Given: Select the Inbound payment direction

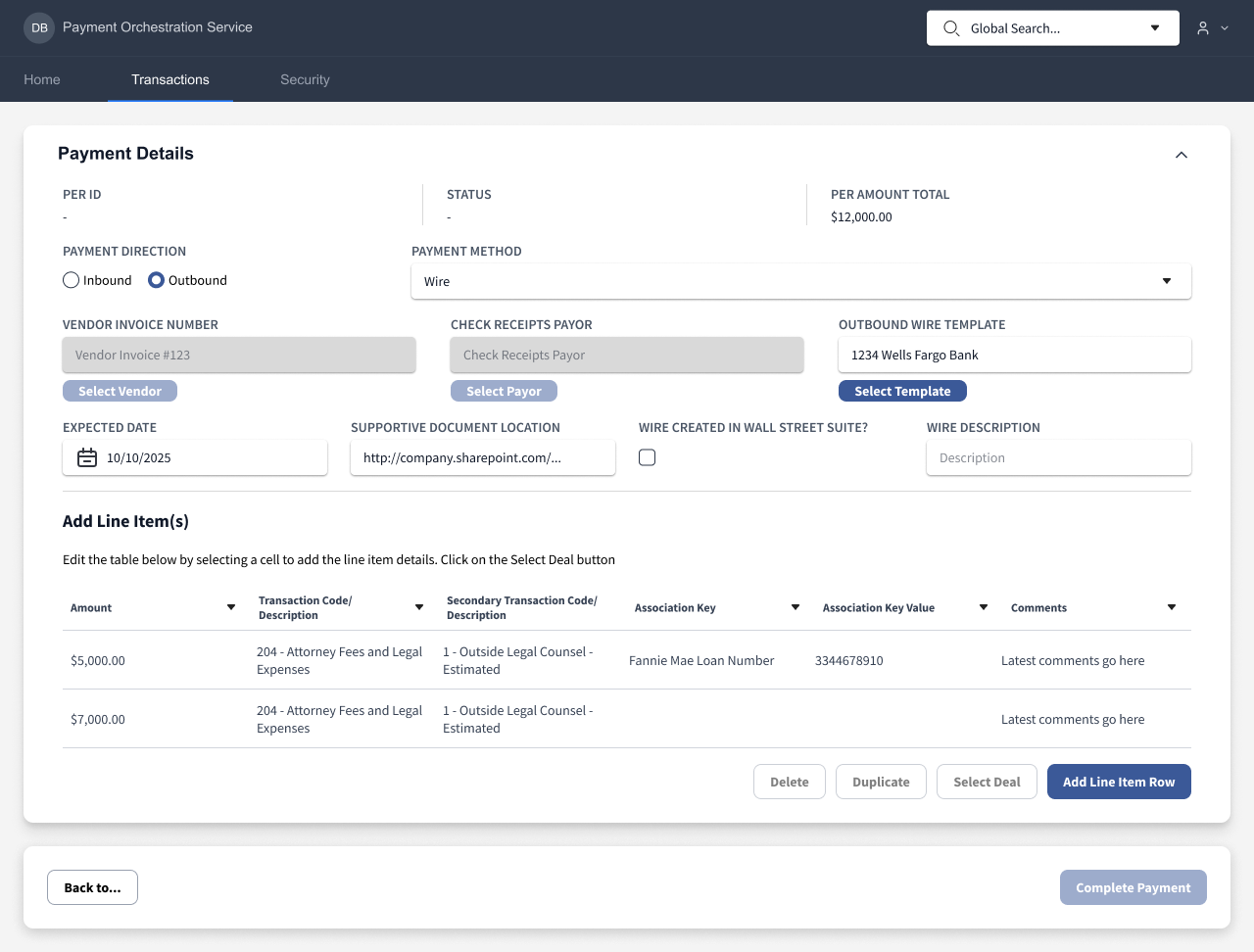Looking at the screenshot, I should pos(72,280).
